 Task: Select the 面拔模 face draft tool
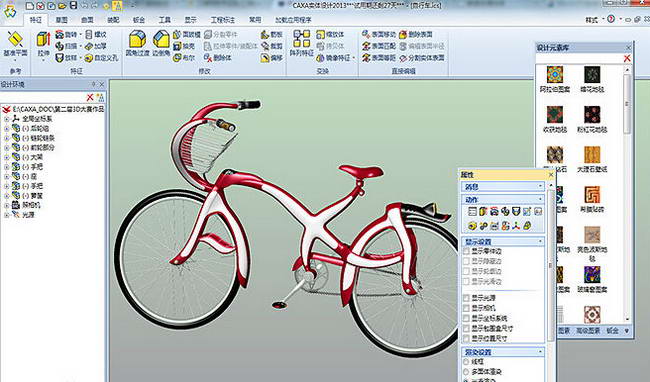(187, 34)
